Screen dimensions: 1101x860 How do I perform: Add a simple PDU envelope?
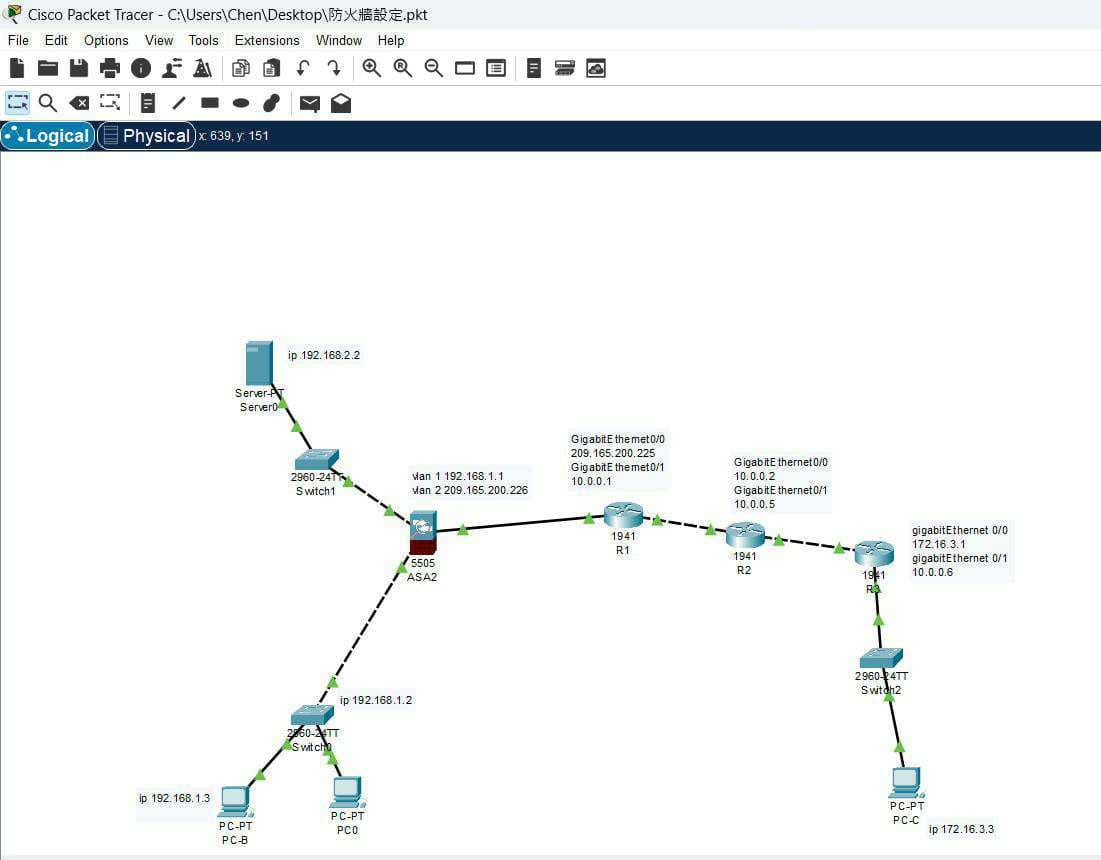pyautogui.click(x=310, y=104)
